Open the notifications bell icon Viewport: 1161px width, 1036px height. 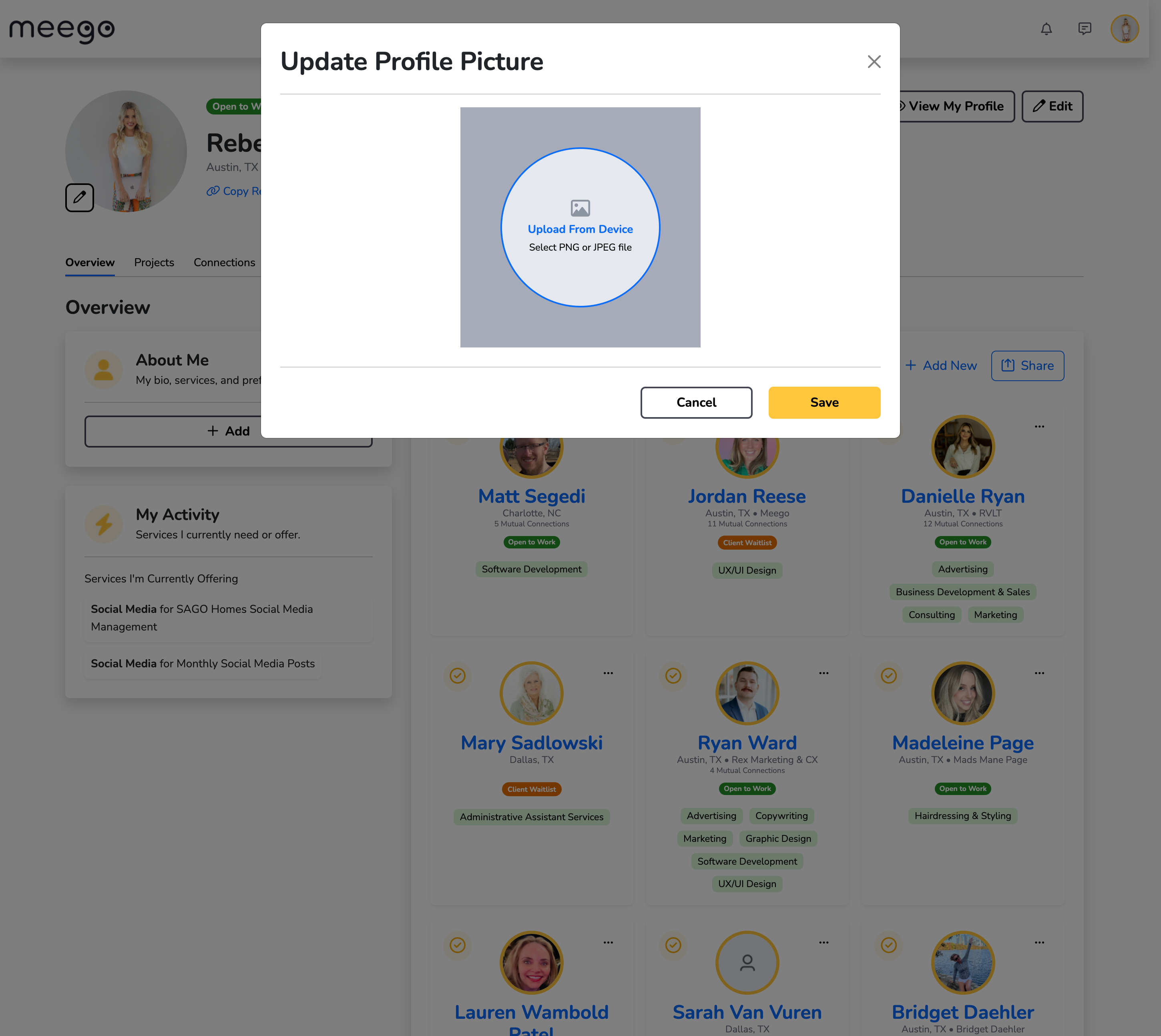point(1046,29)
